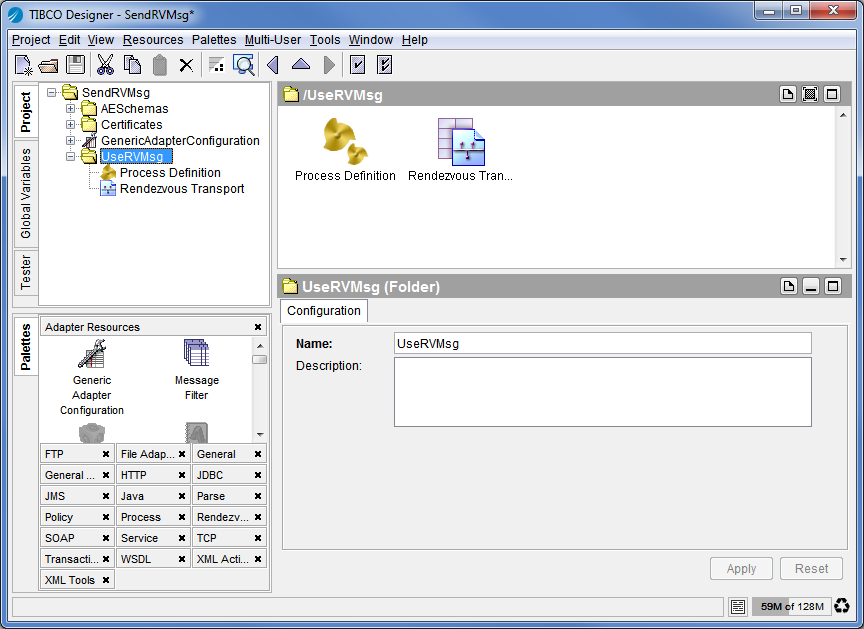
Task: Collapse the UseRVMsg folder node
Action: (x=71, y=156)
